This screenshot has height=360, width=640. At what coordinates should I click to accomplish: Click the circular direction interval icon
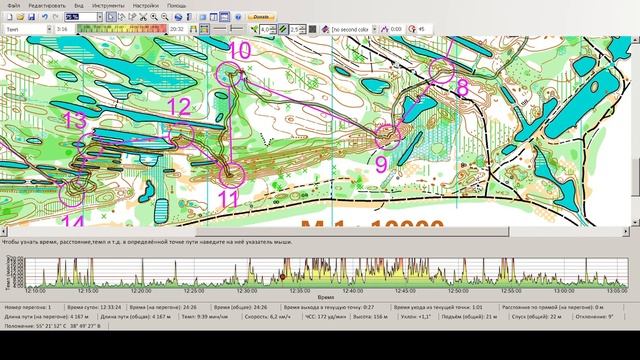pyautogui.click(x=412, y=29)
